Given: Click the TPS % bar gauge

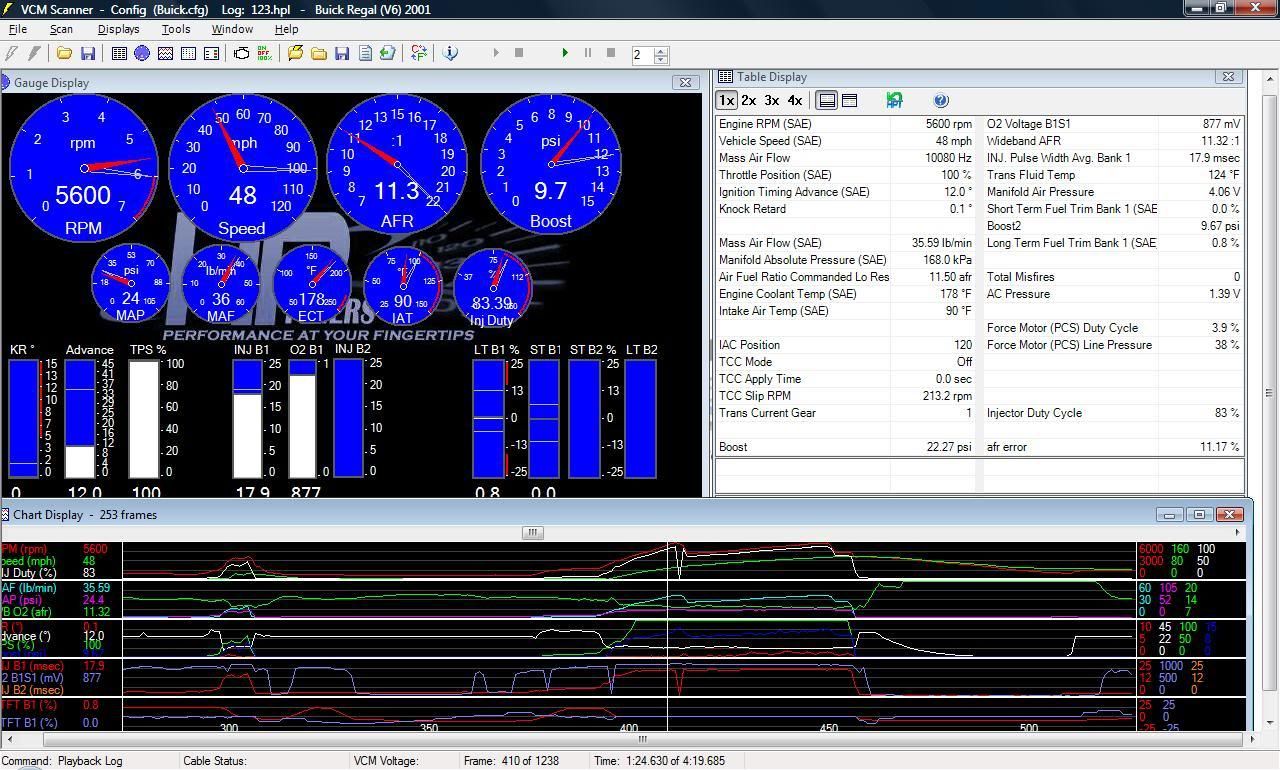Looking at the screenshot, I should 146,419.
